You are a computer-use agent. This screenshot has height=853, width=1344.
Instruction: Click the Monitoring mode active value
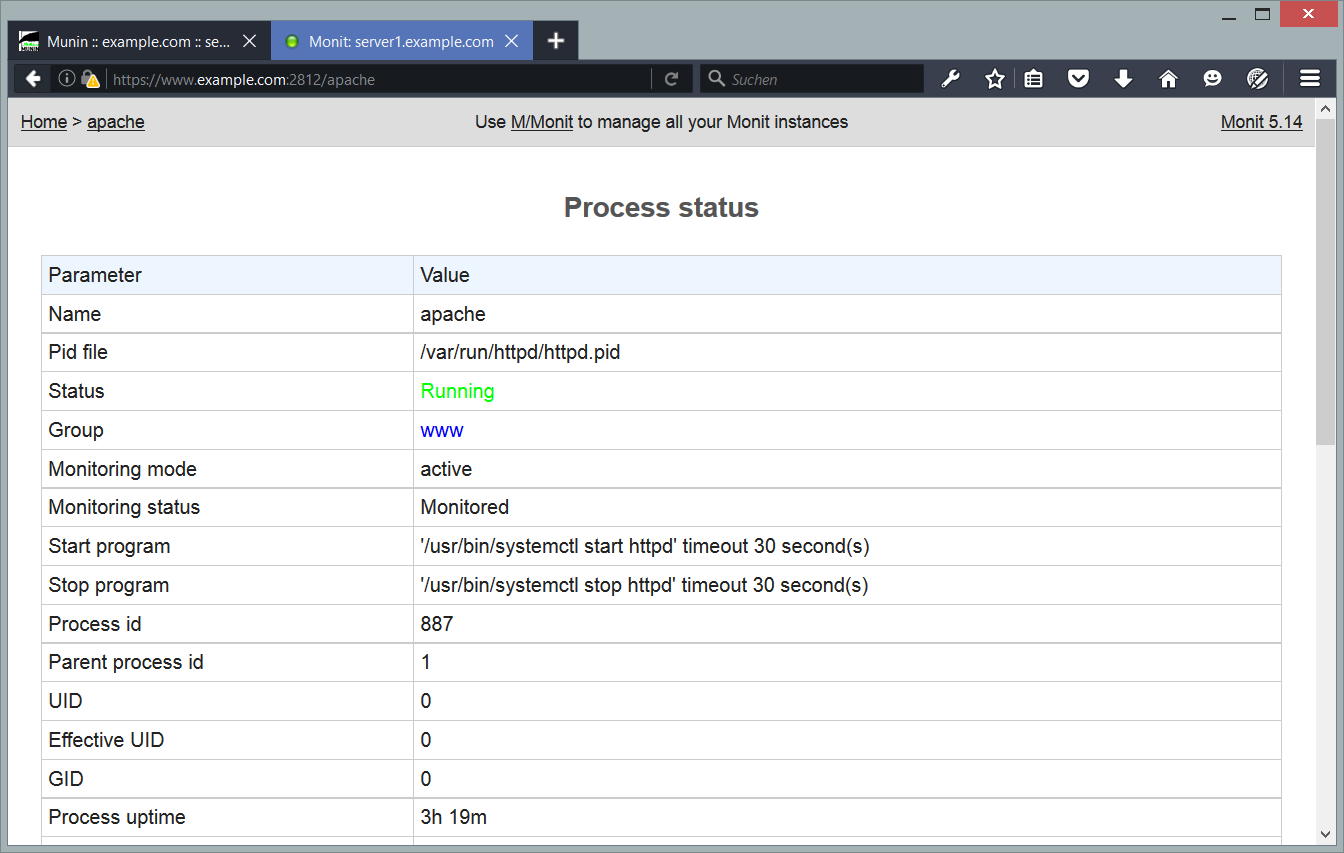(x=446, y=469)
